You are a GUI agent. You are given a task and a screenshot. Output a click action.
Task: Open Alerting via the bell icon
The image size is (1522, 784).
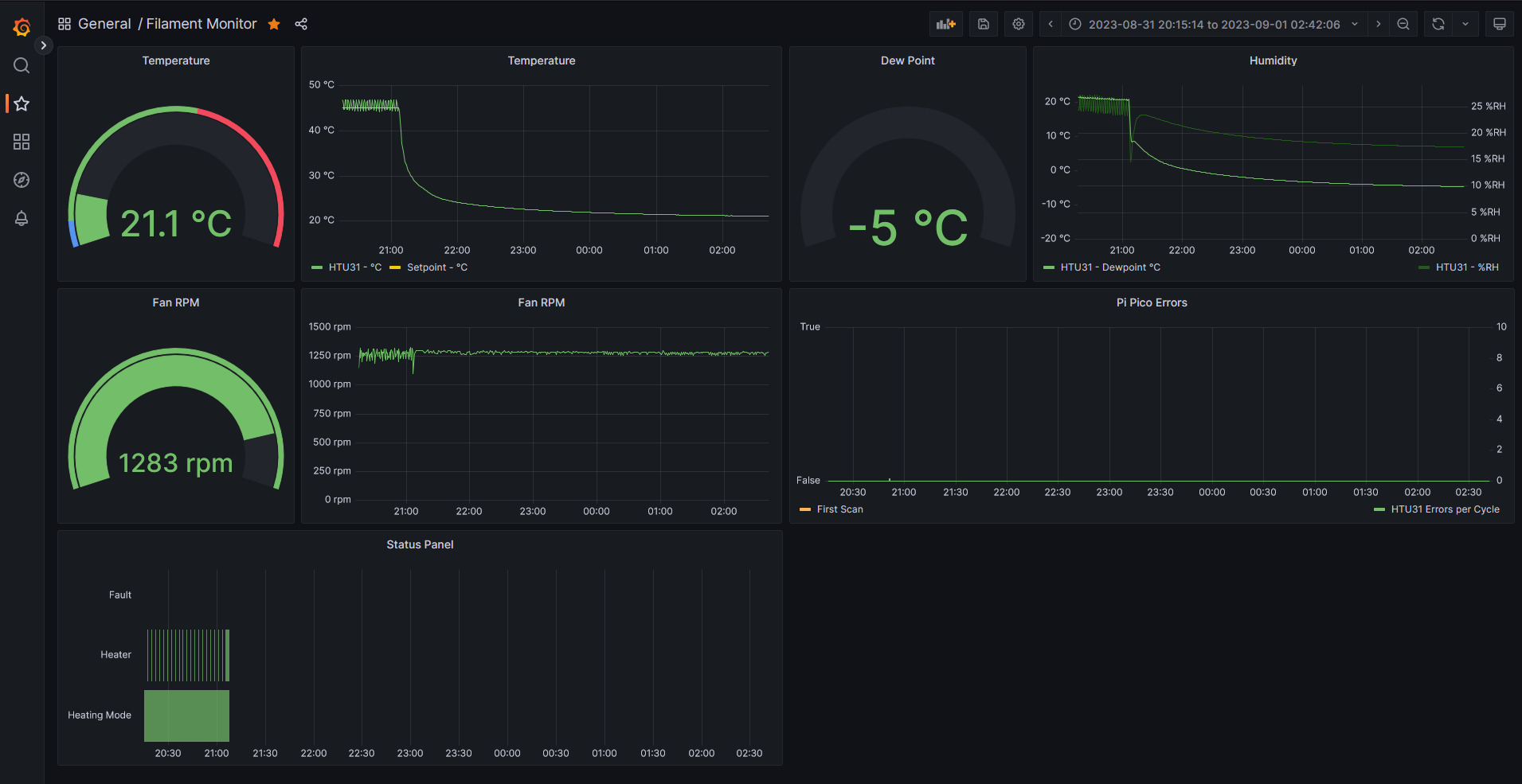[22, 218]
